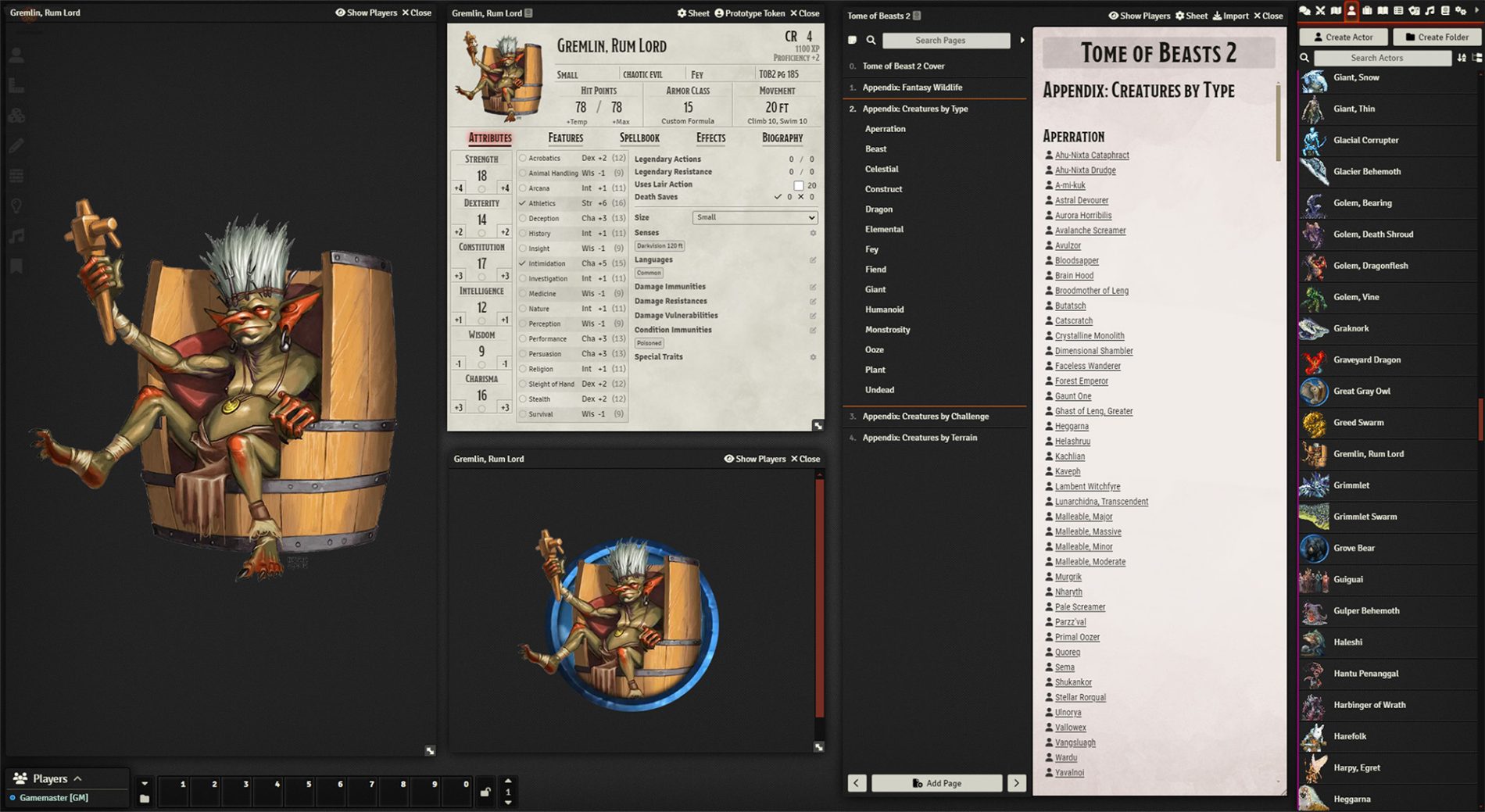The image size is (1485, 812).
Task: Collapse the sidebar arrow at top right
Action: (1476, 11)
